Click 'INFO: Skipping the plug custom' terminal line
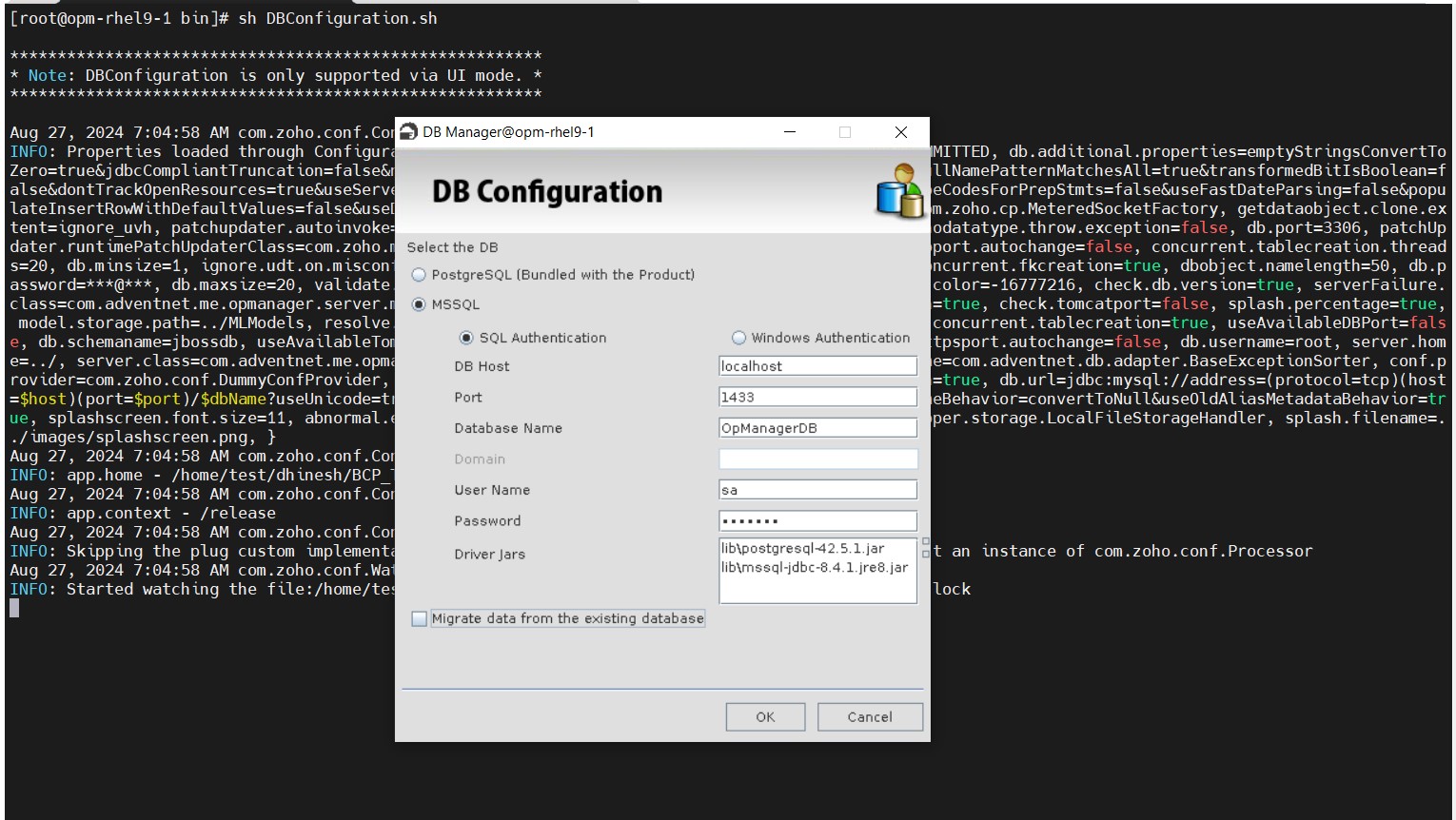 (202, 552)
